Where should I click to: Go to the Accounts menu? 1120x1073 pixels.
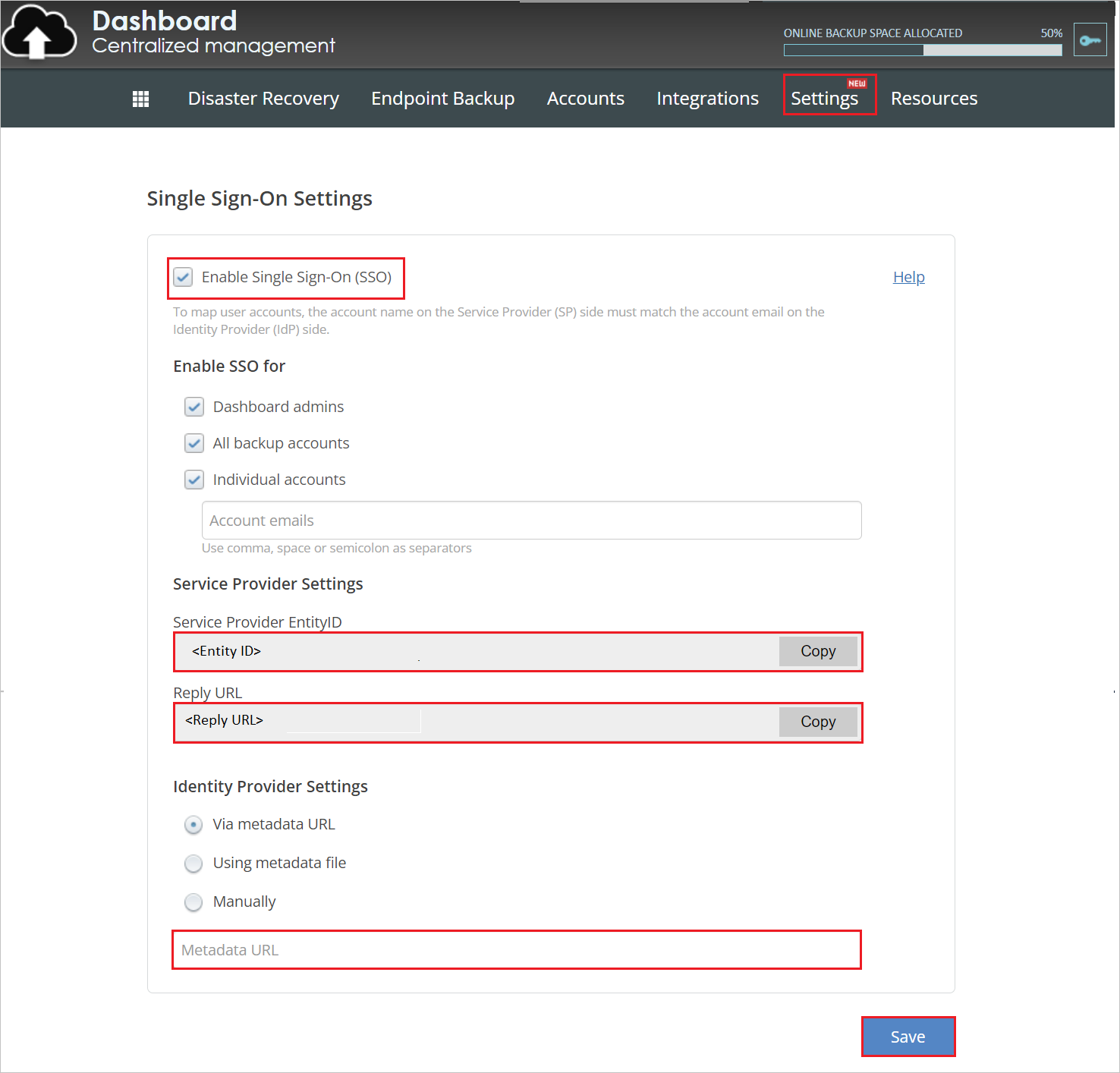(586, 99)
